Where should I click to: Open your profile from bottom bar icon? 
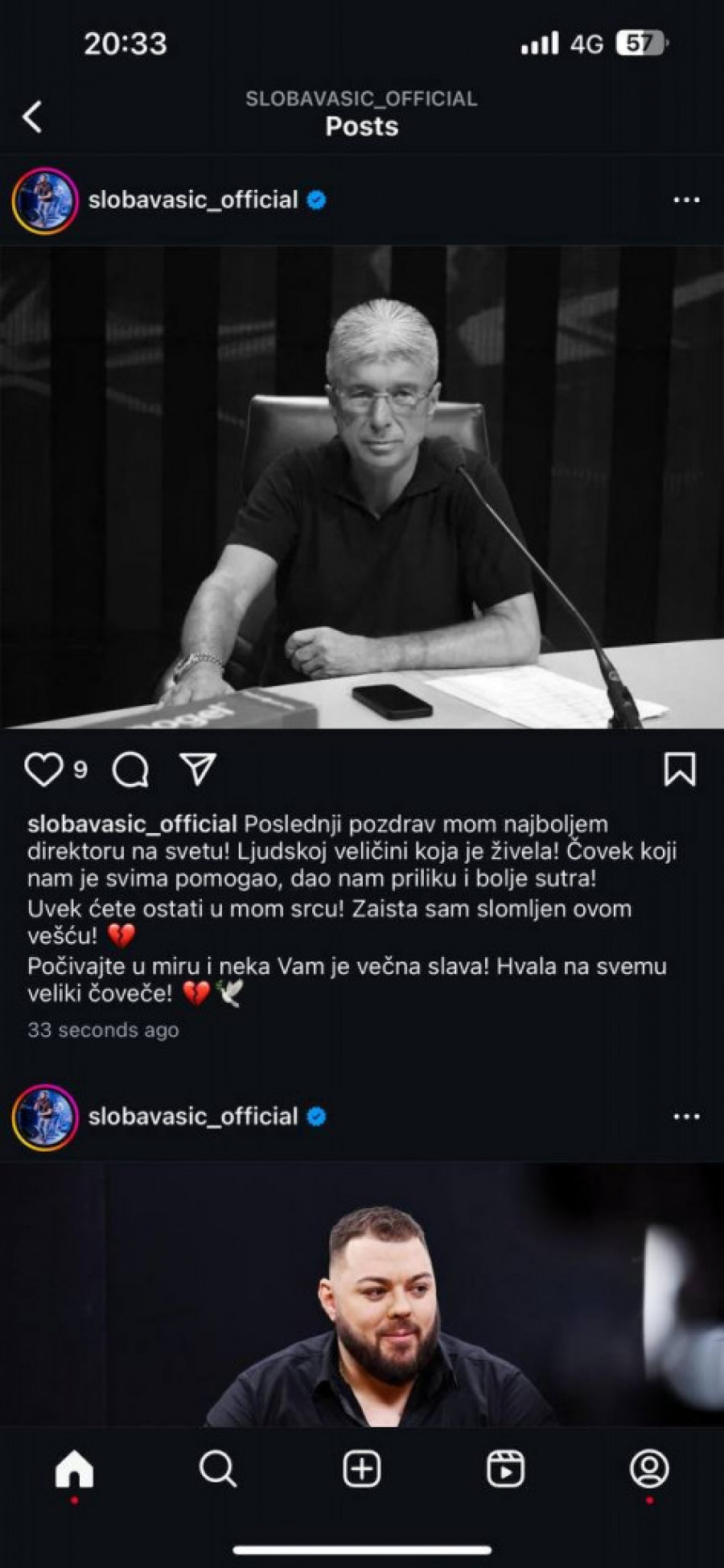coord(649,1470)
